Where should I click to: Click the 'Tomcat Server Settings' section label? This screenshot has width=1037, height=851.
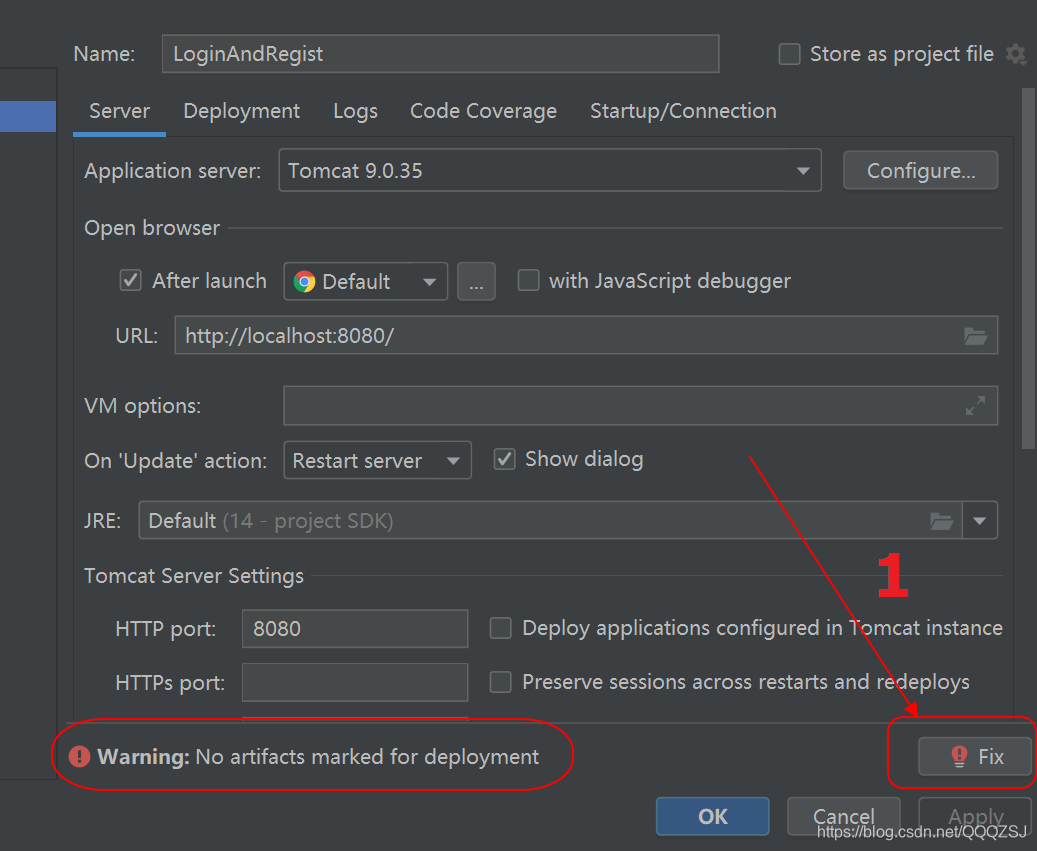pyautogui.click(x=194, y=576)
